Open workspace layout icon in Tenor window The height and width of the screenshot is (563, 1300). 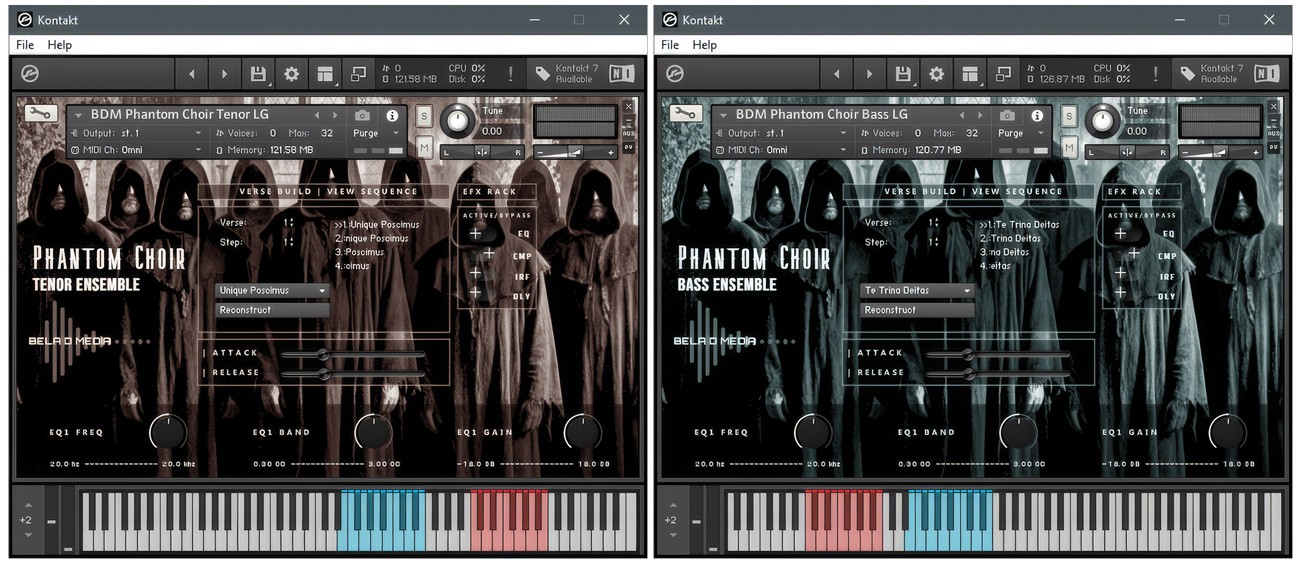click(324, 74)
